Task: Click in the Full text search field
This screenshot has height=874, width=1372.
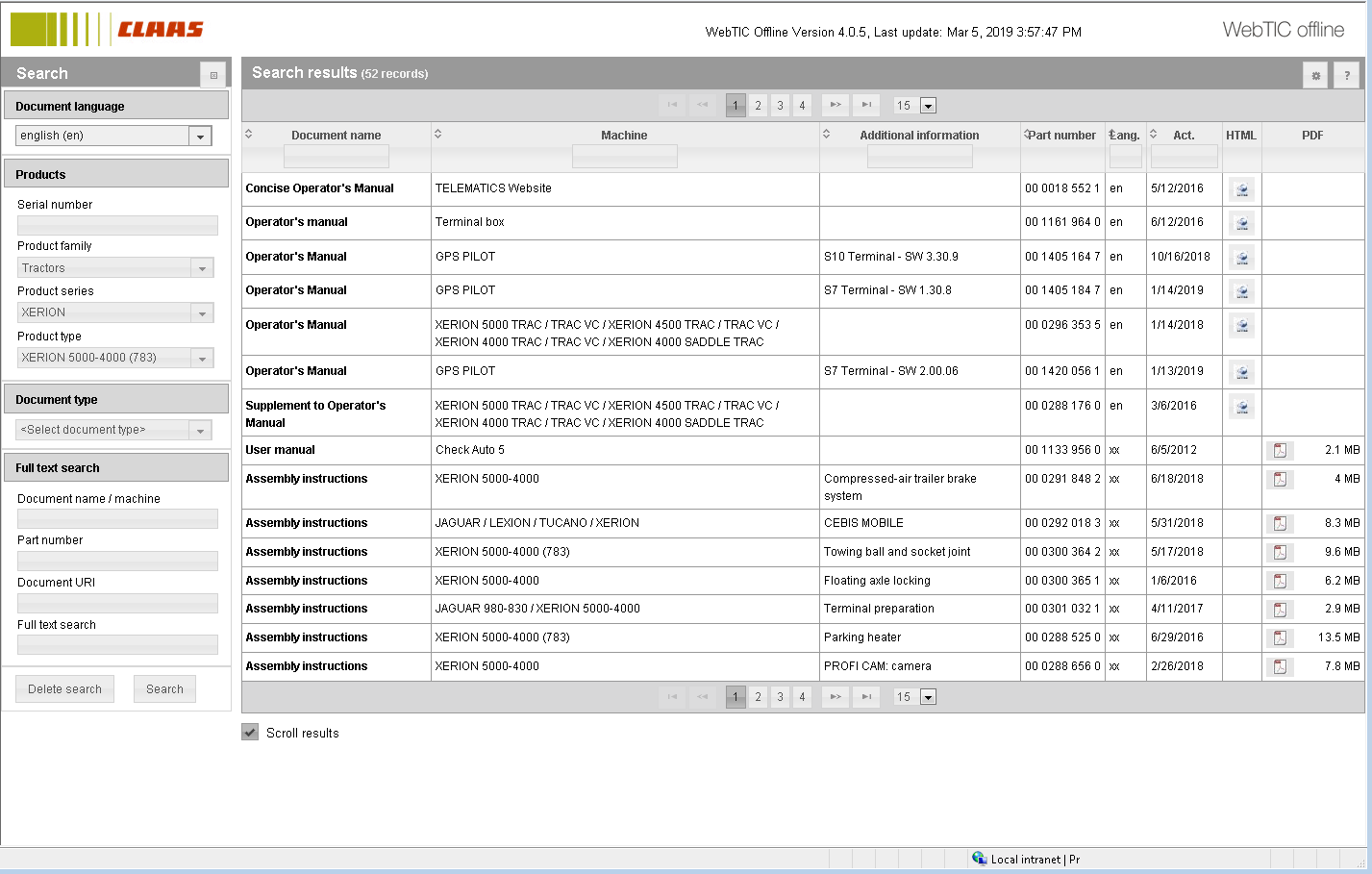Action: (117, 645)
